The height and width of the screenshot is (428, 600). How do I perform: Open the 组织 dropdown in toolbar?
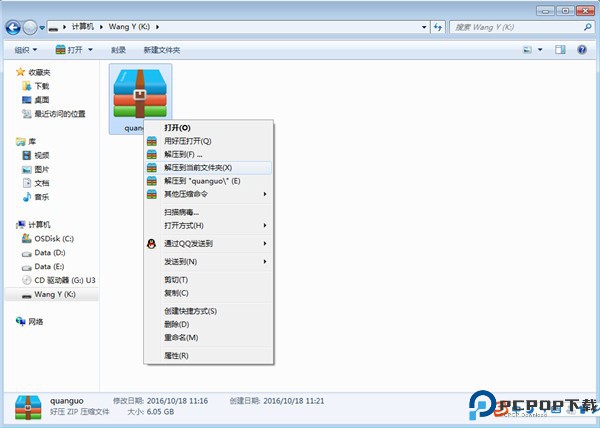coord(26,49)
